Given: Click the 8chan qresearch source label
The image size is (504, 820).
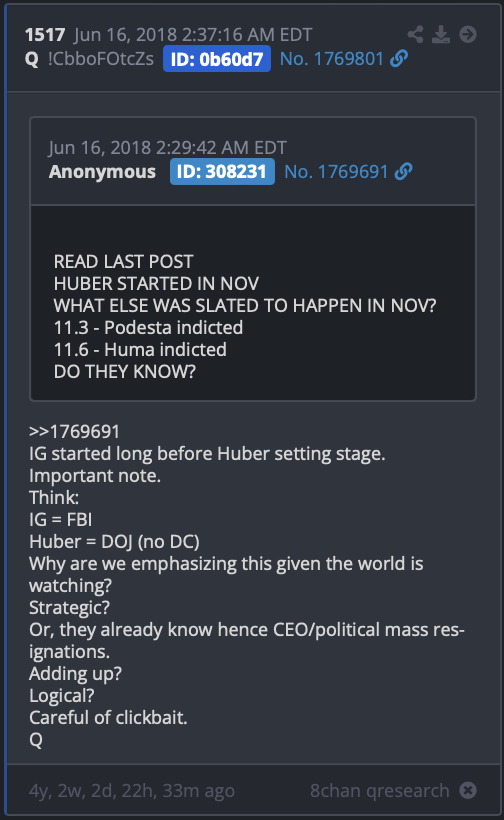Looking at the screenshot, I should click(380, 791).
